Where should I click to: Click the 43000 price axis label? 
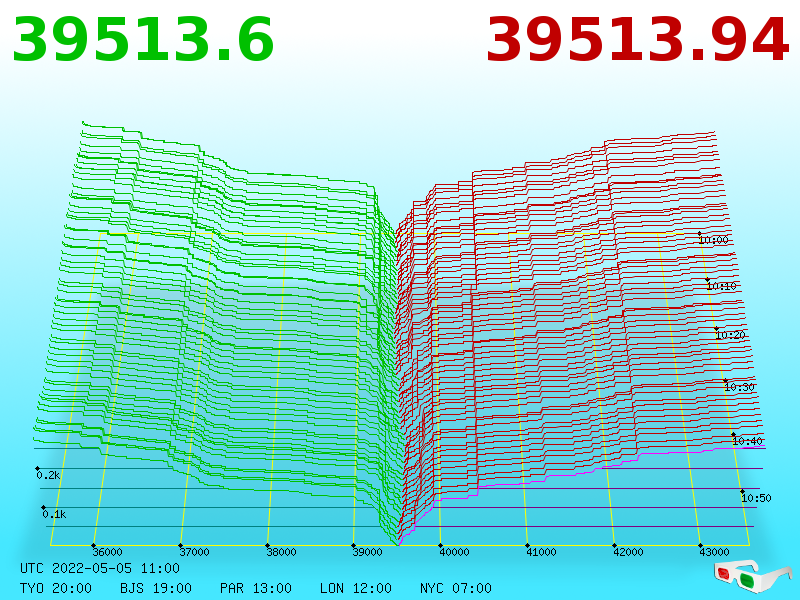click(x=714, y=552)
